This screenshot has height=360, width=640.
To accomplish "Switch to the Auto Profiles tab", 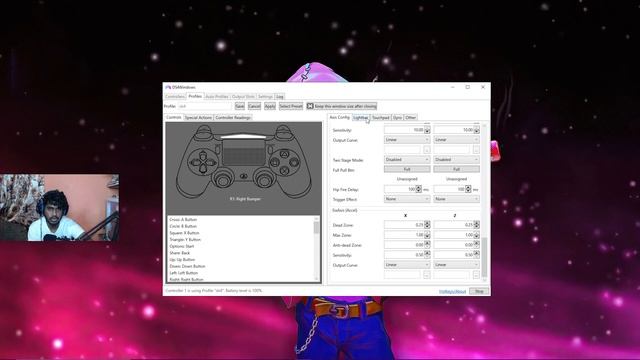I will (217, 97).
